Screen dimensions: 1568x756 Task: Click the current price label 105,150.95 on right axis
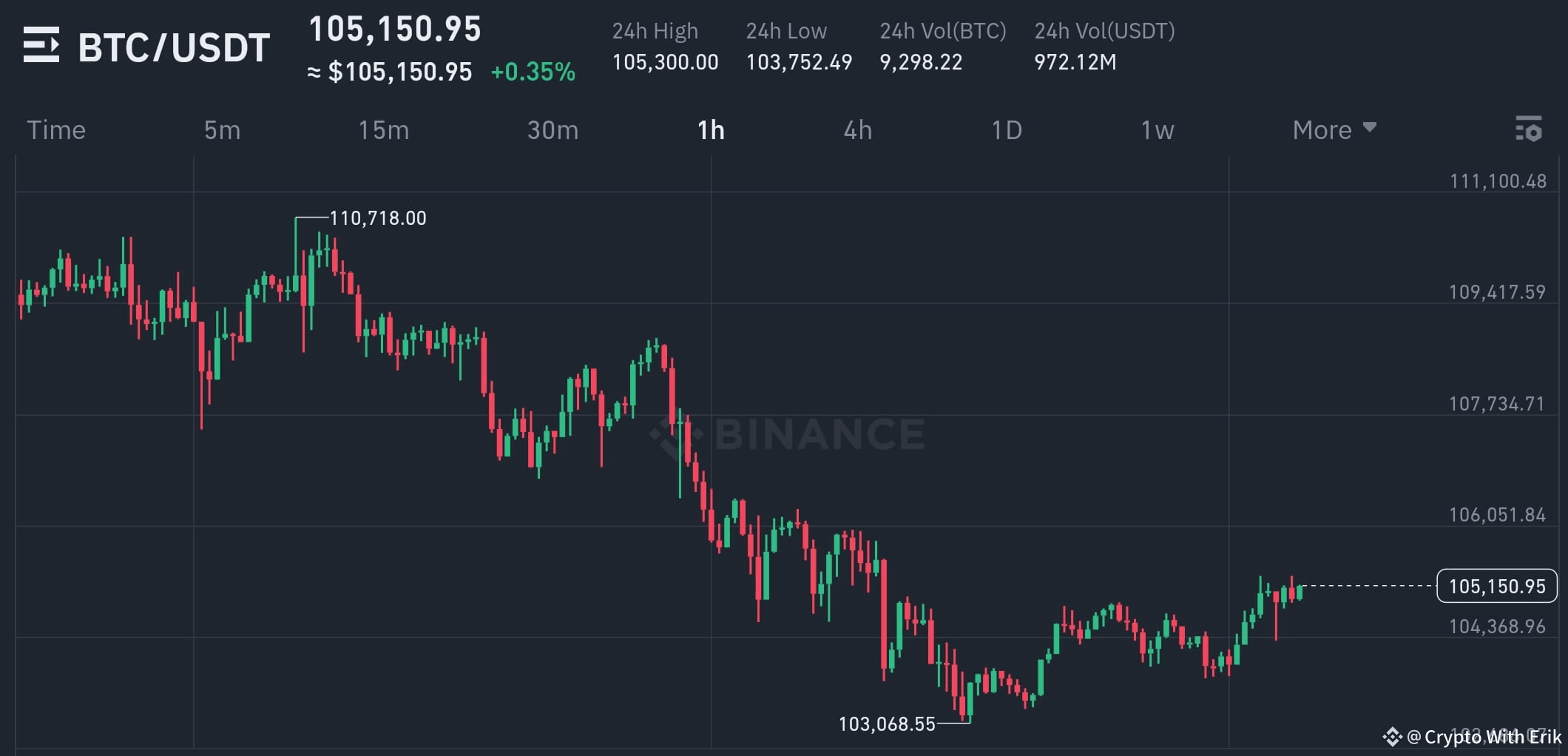click(1496, 587)
